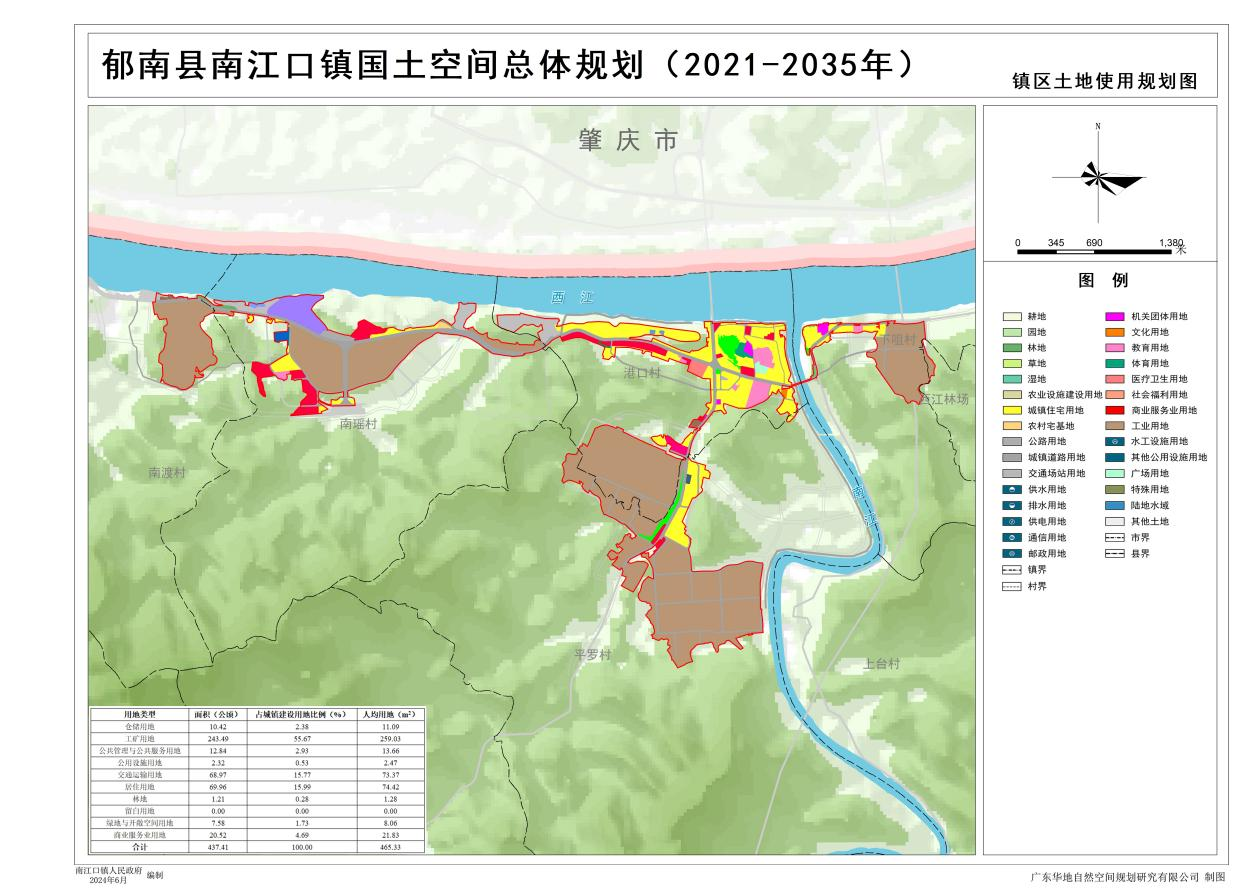Click the 肇庆市 city label on map

tap(628, 141)
